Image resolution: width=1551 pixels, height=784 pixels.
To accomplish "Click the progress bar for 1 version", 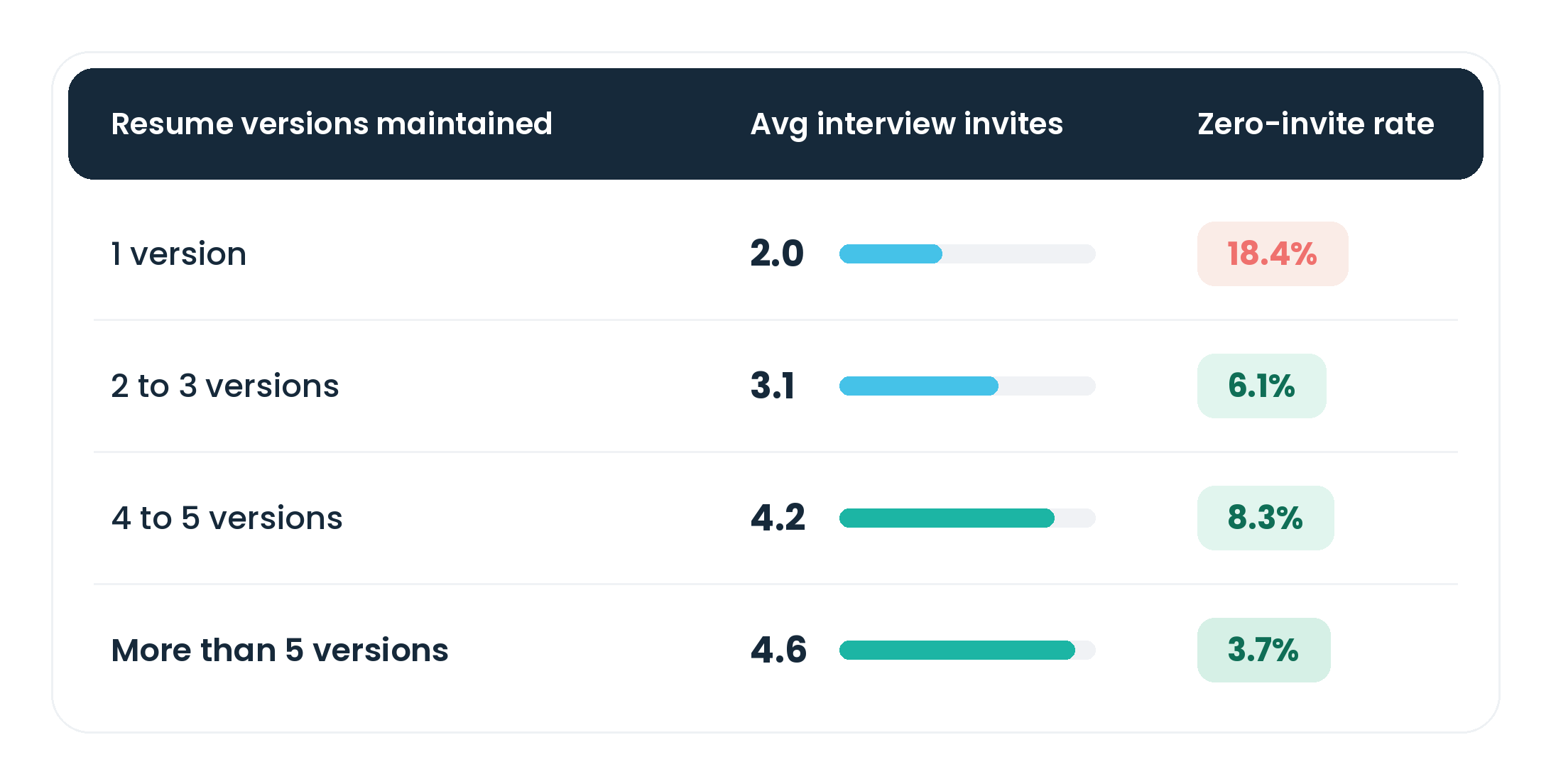I will coord(967,254).
